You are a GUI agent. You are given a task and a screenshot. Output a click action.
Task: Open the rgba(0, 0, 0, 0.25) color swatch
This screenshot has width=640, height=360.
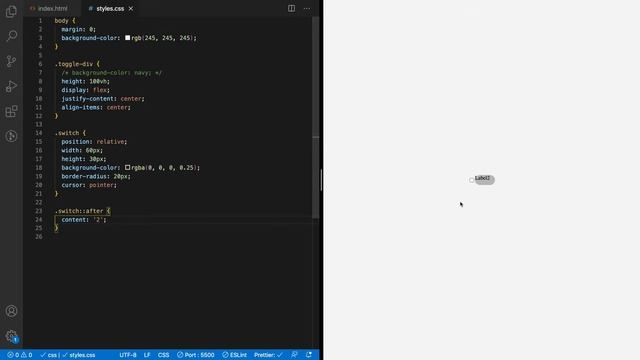(x=127, y=168)
